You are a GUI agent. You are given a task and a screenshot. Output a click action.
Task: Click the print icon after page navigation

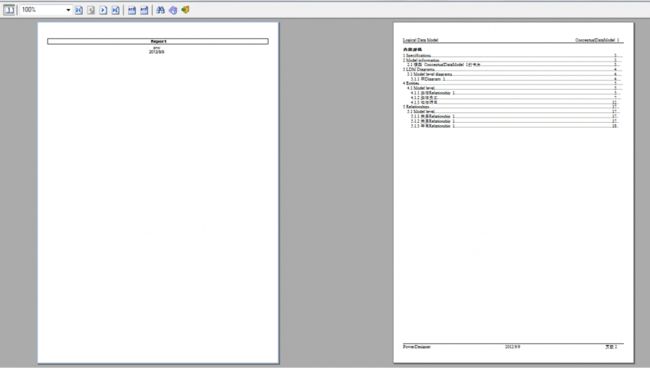132,10
